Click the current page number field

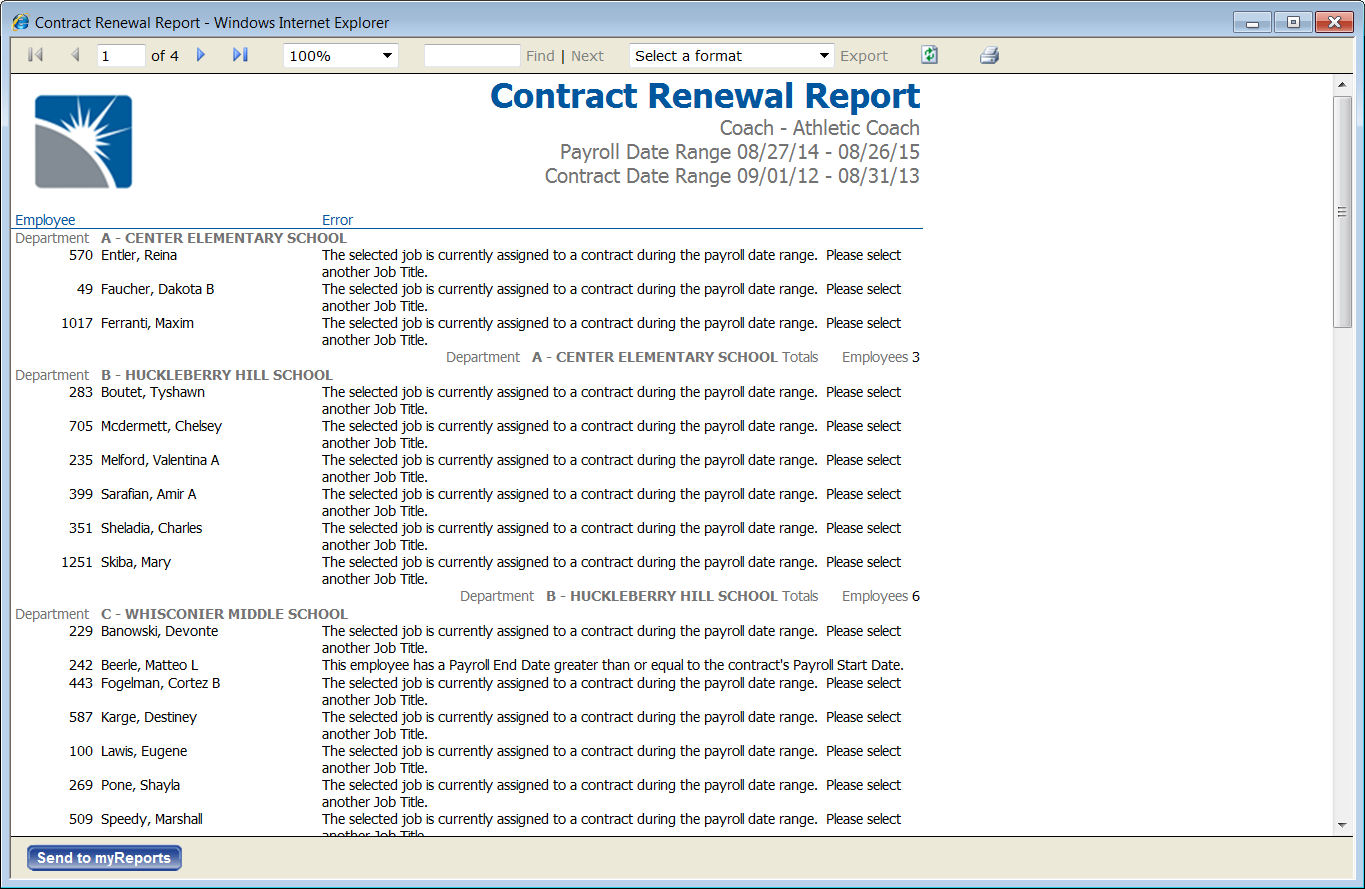[x=121, y=56]
